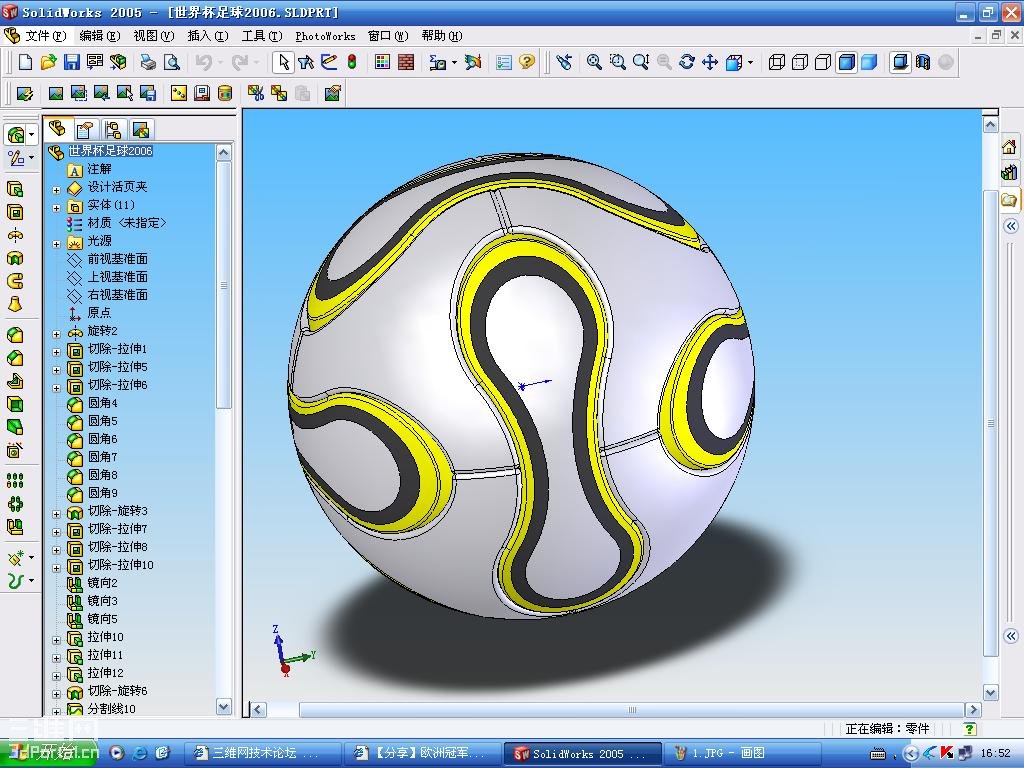Select the Pan view arrows icon
1024x768 pixels.
tap(710, 62)
